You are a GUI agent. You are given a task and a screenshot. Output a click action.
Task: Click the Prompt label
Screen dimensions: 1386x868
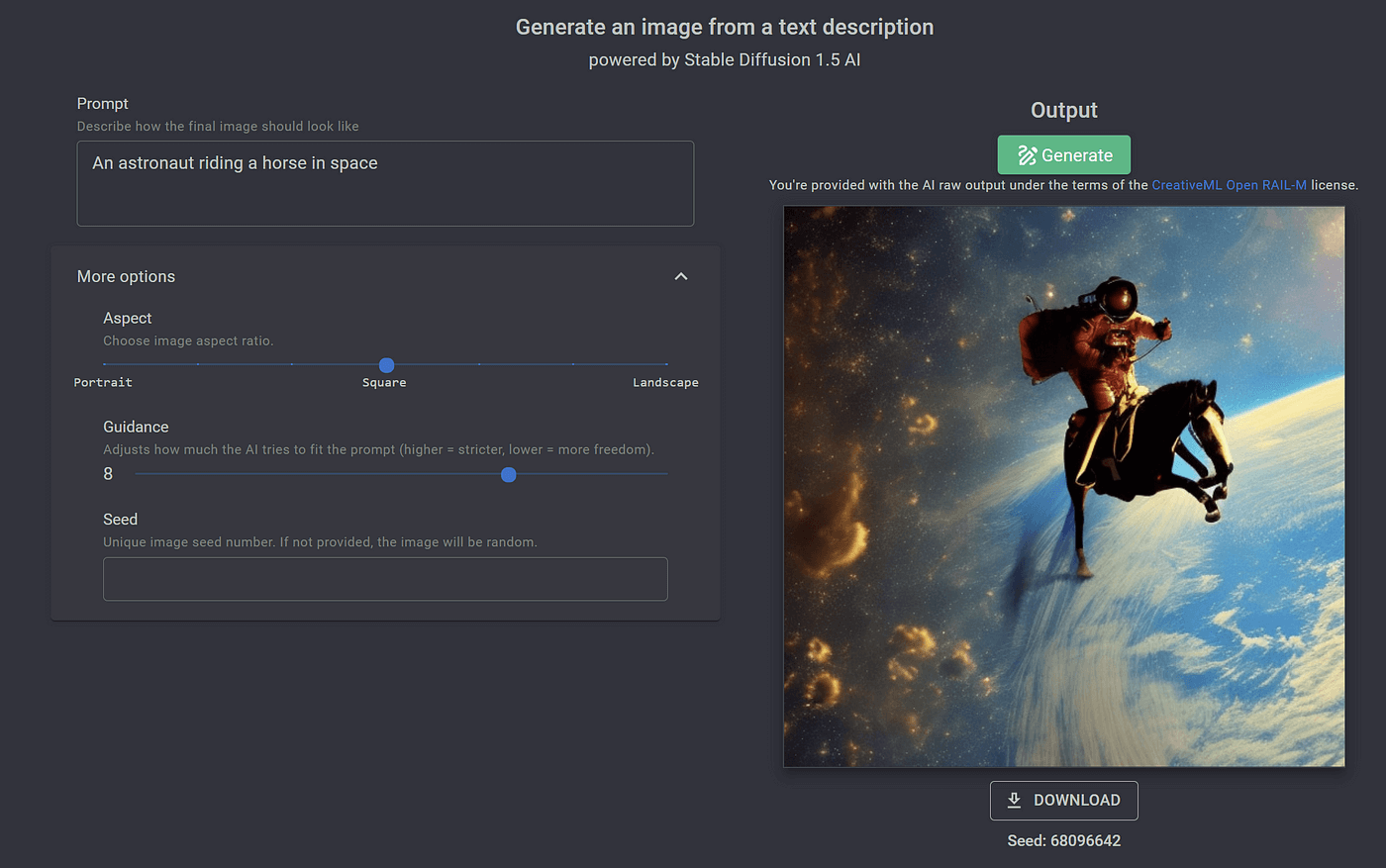pyautogui.click(x=103, y=103)
